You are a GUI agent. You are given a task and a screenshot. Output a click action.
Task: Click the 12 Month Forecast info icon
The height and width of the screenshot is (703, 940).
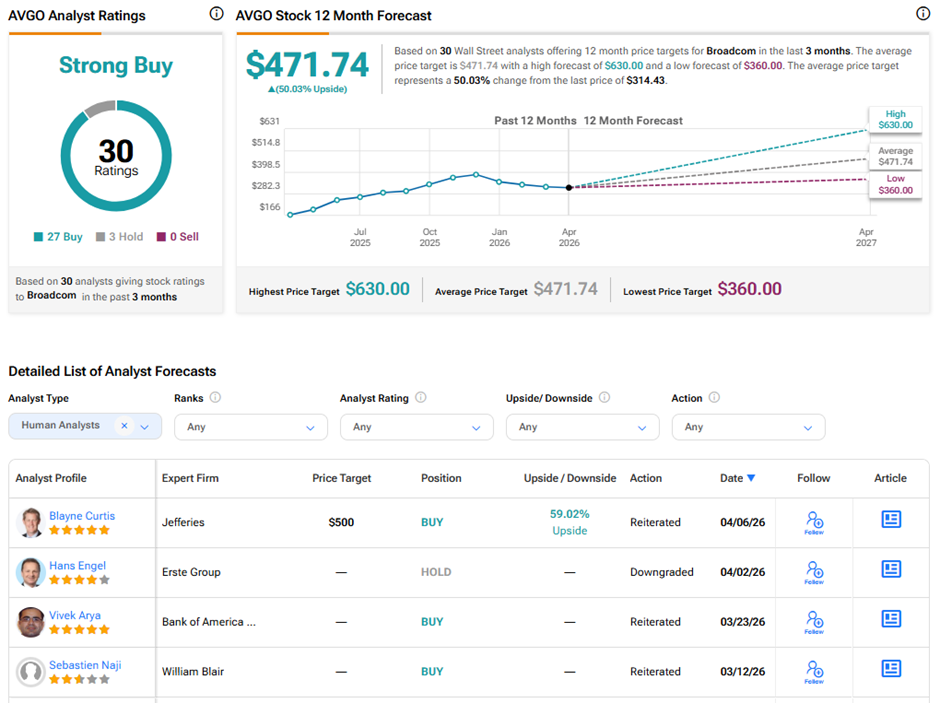pyautogui.click(x=923, y=14)
